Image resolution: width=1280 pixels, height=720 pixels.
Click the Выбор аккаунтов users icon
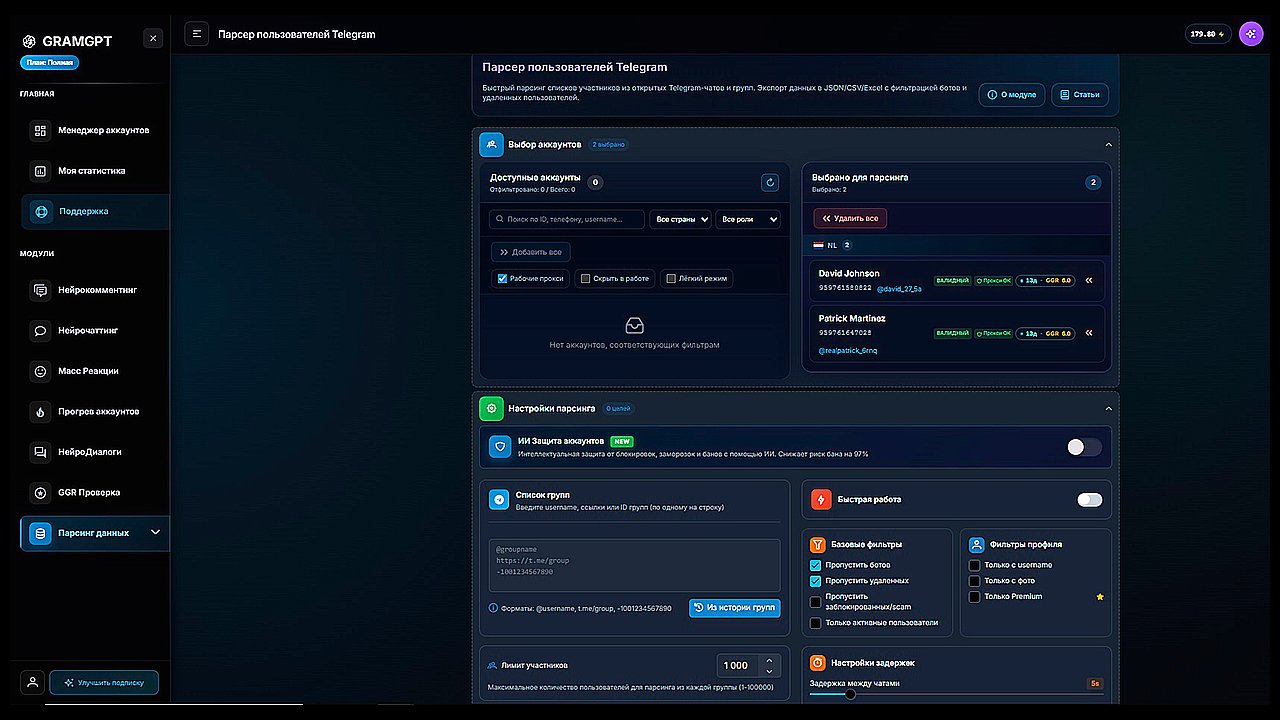(491, 144)
